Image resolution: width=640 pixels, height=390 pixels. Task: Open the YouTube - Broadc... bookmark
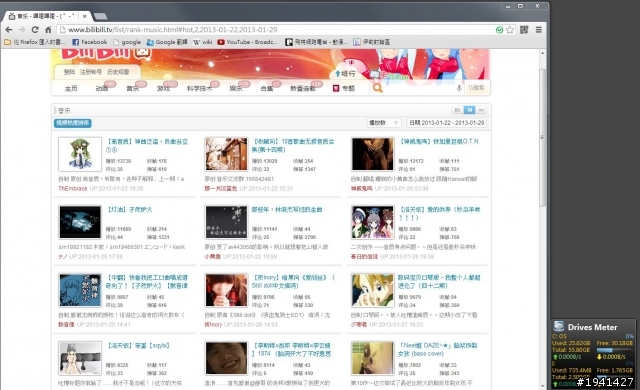click(247, 42)
